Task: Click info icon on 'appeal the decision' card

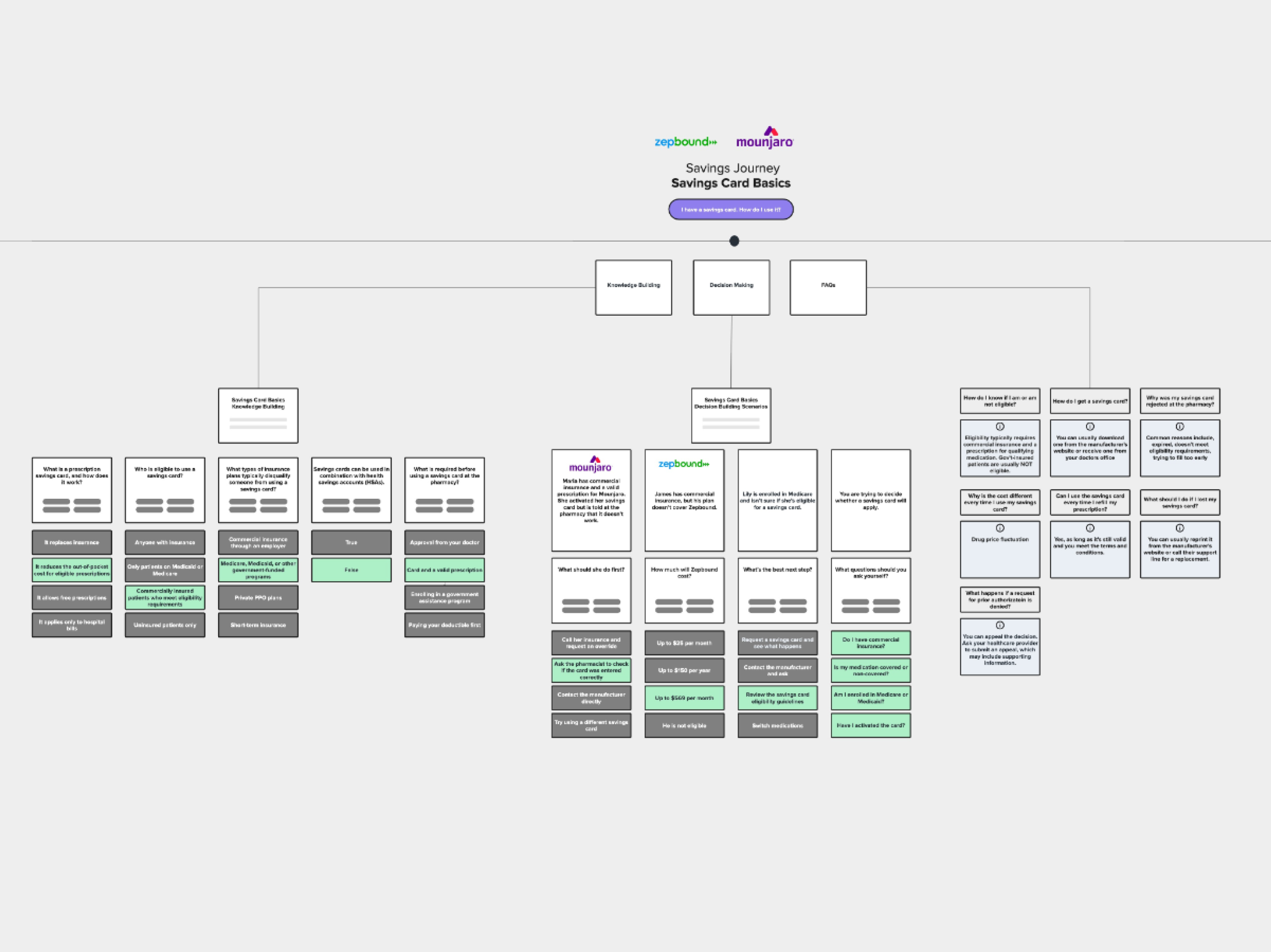Action: 1000,625
